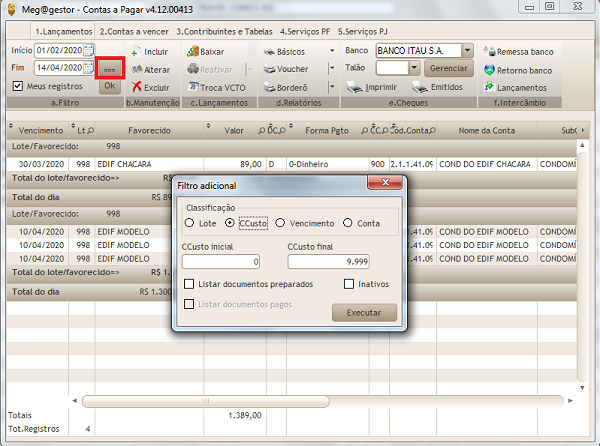
Task: Click the CCusto inicial input field
Action: [221, 261]
